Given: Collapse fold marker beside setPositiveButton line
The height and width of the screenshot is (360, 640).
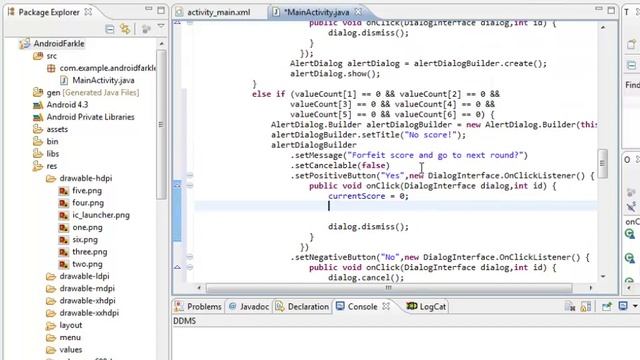Looking at the screenshot, I should [190, 176].
